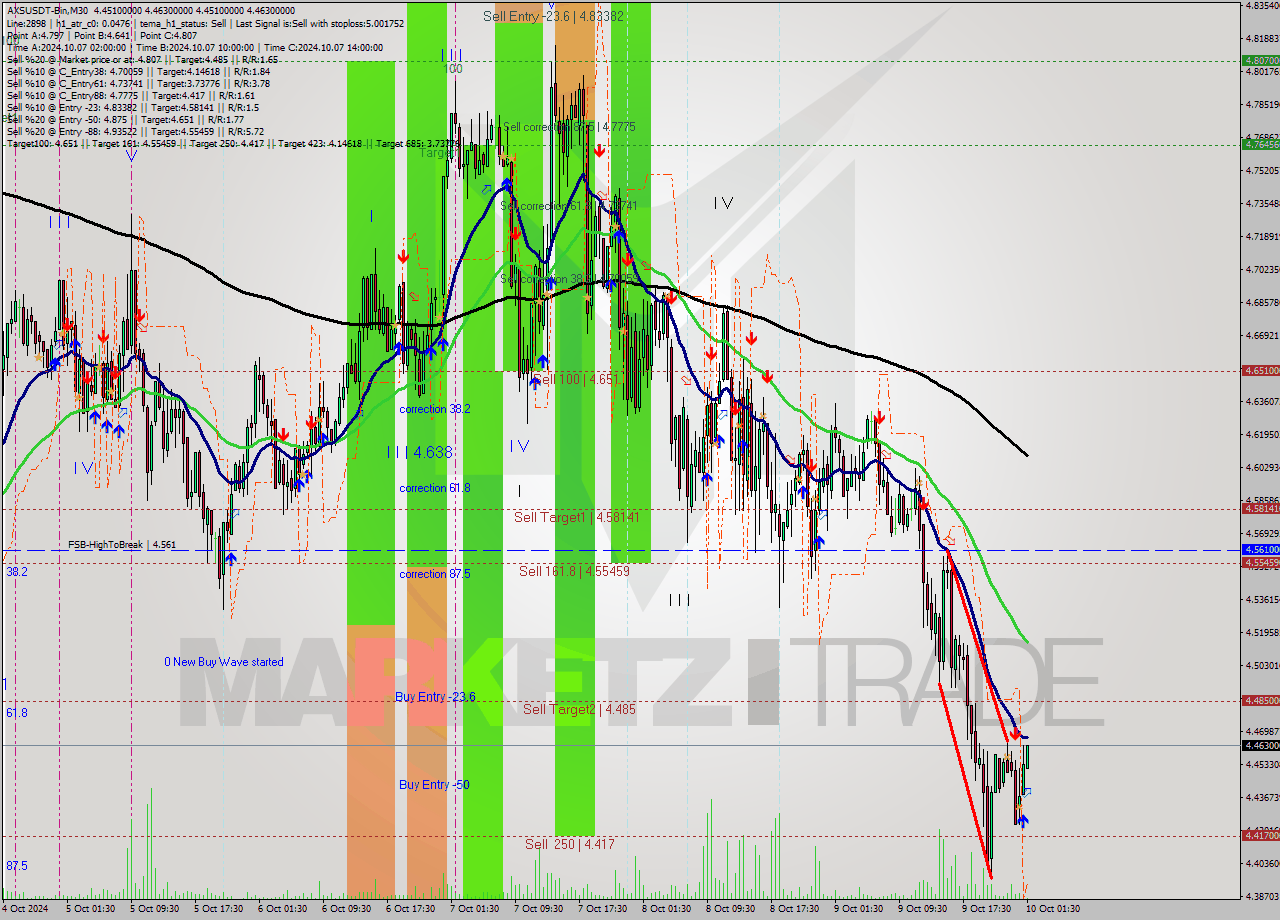Screen dimensions: 1280x920
Task: Select the '5 Oct 09:30' time axis label
Action: (153, 909)
